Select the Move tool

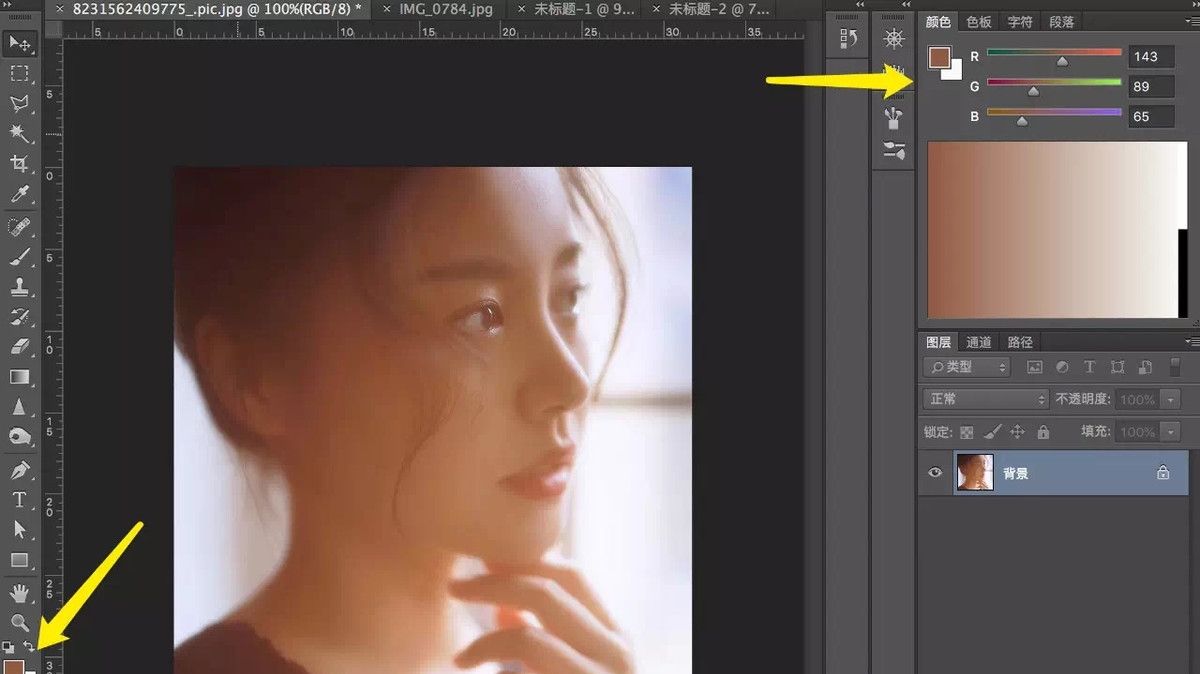coord(20,43)
